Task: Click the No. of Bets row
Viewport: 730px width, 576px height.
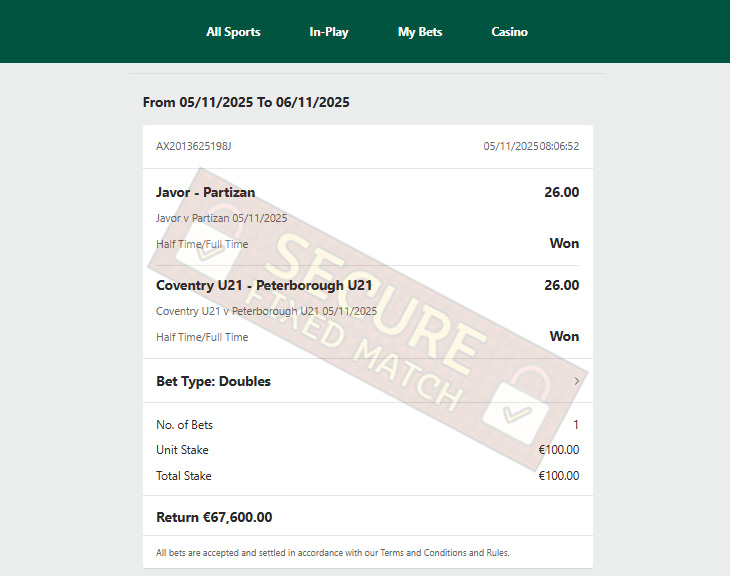Action: tap(368, 425)
